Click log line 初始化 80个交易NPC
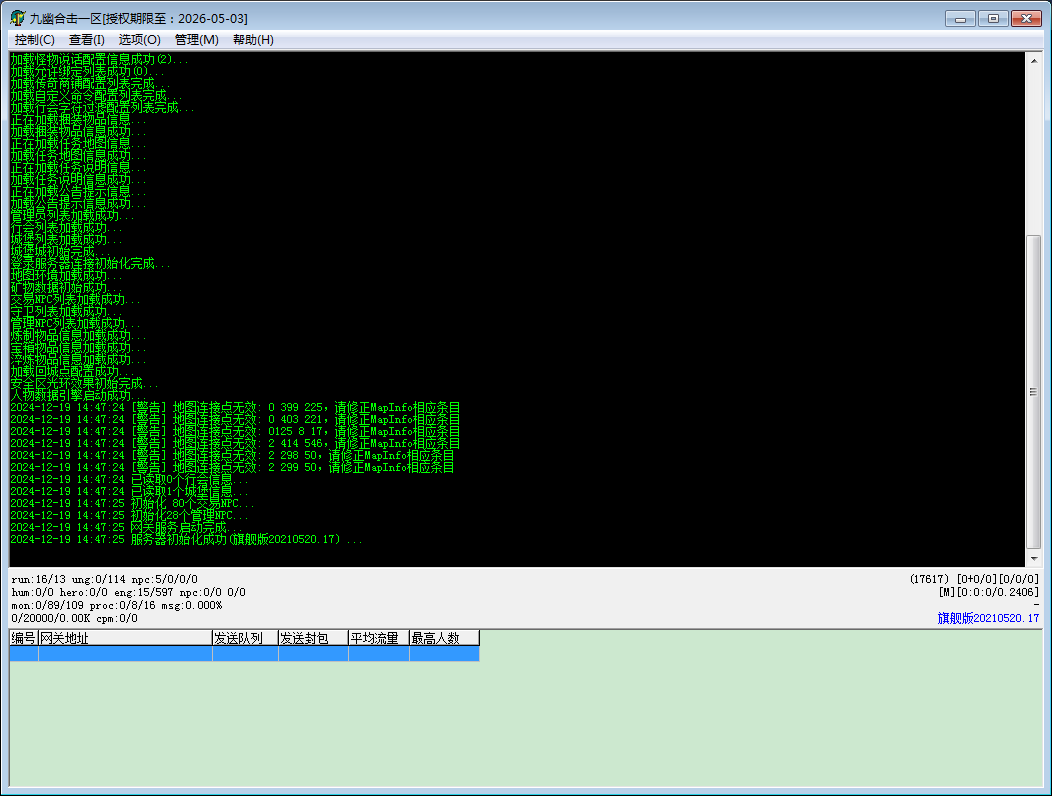Viewport: 1052px width, 796px height. point(132,503)
